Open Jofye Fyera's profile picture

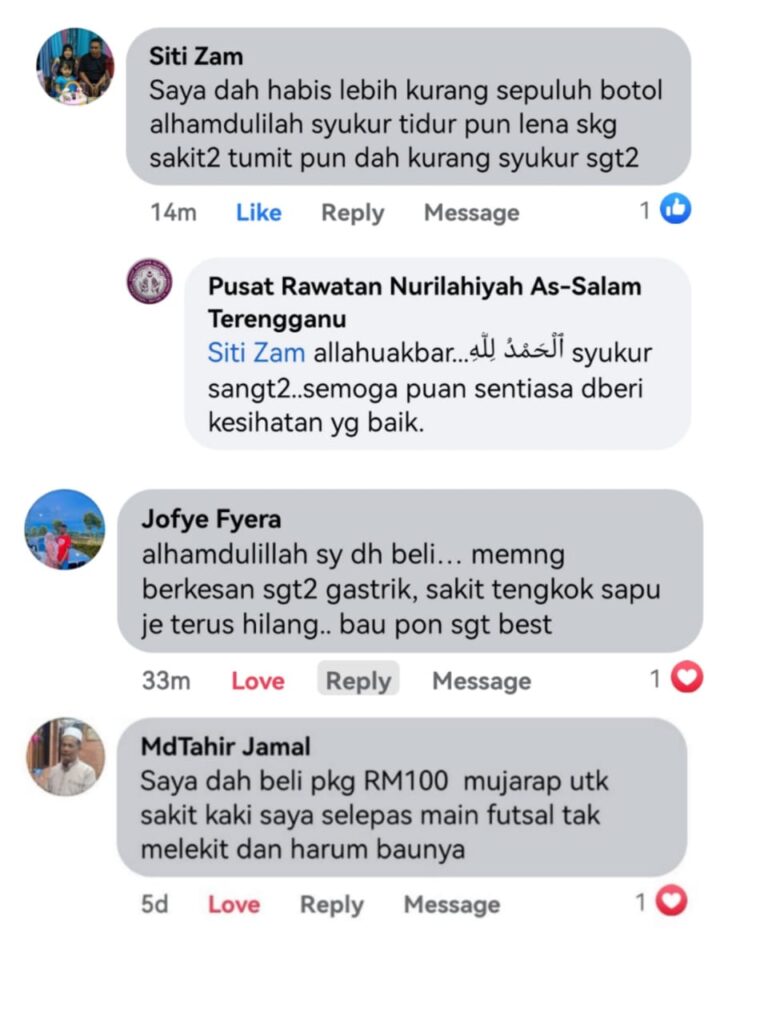[x=65, y=529]
